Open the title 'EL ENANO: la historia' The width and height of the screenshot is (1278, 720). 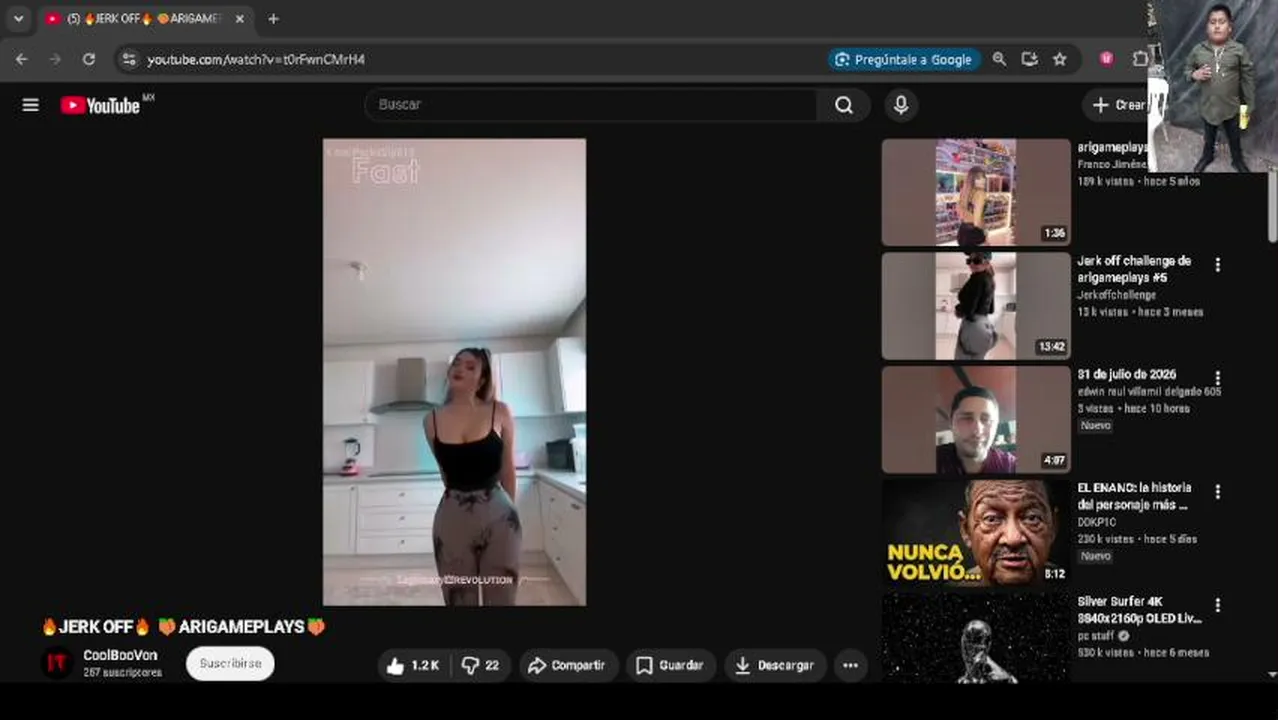tap(1134, 496)
